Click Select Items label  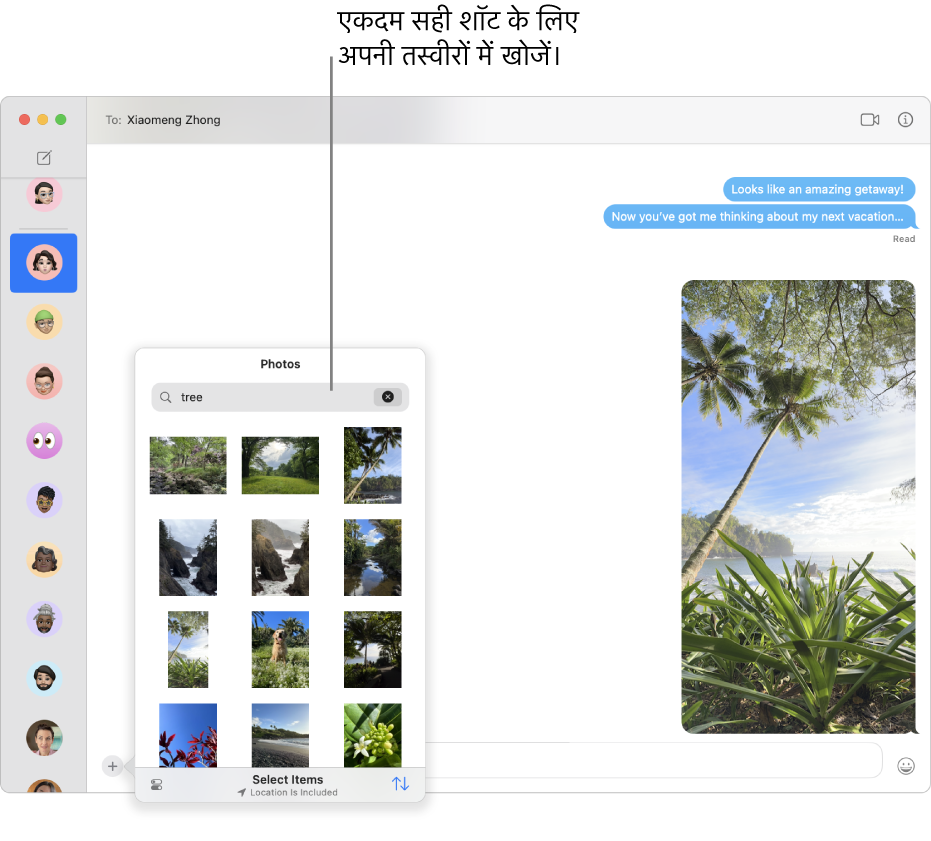(287, 779)
